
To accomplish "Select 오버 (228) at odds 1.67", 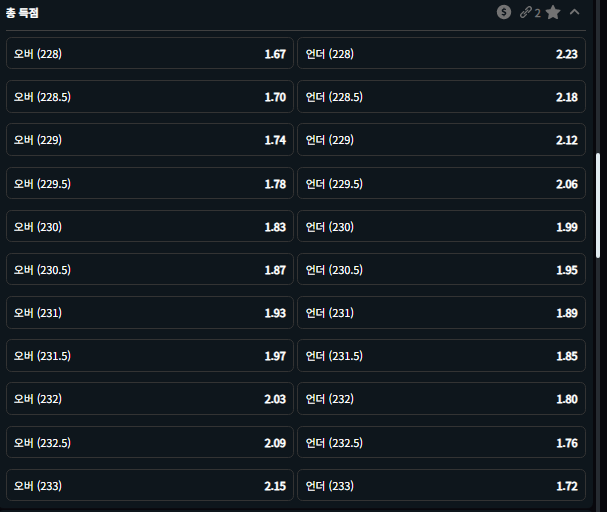I will (x=150, y=54).
